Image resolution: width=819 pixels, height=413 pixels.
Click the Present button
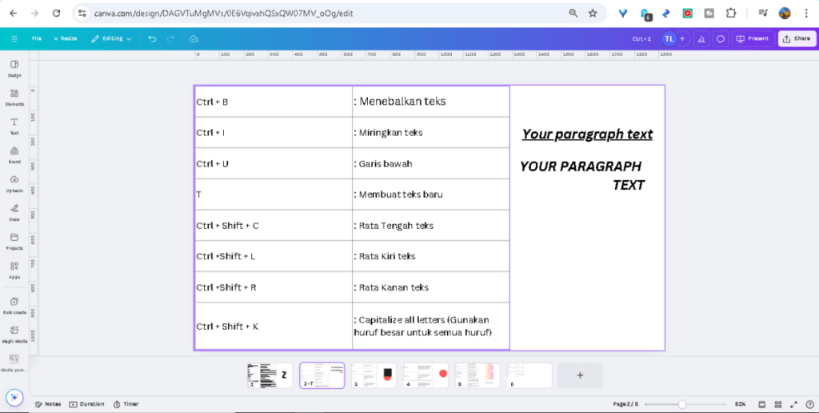click(753, 39)
